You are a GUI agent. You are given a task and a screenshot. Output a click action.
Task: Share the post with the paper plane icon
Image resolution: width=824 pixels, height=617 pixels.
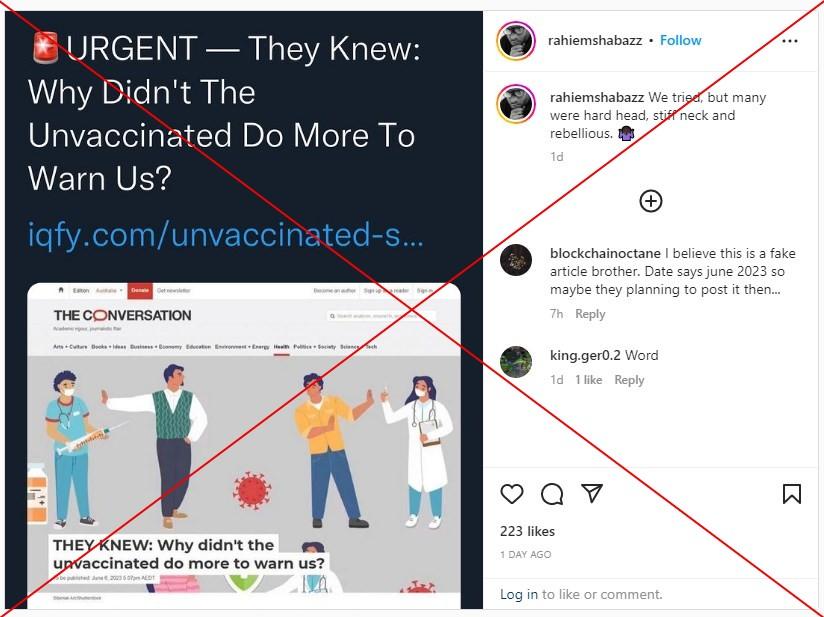[592, 493]
